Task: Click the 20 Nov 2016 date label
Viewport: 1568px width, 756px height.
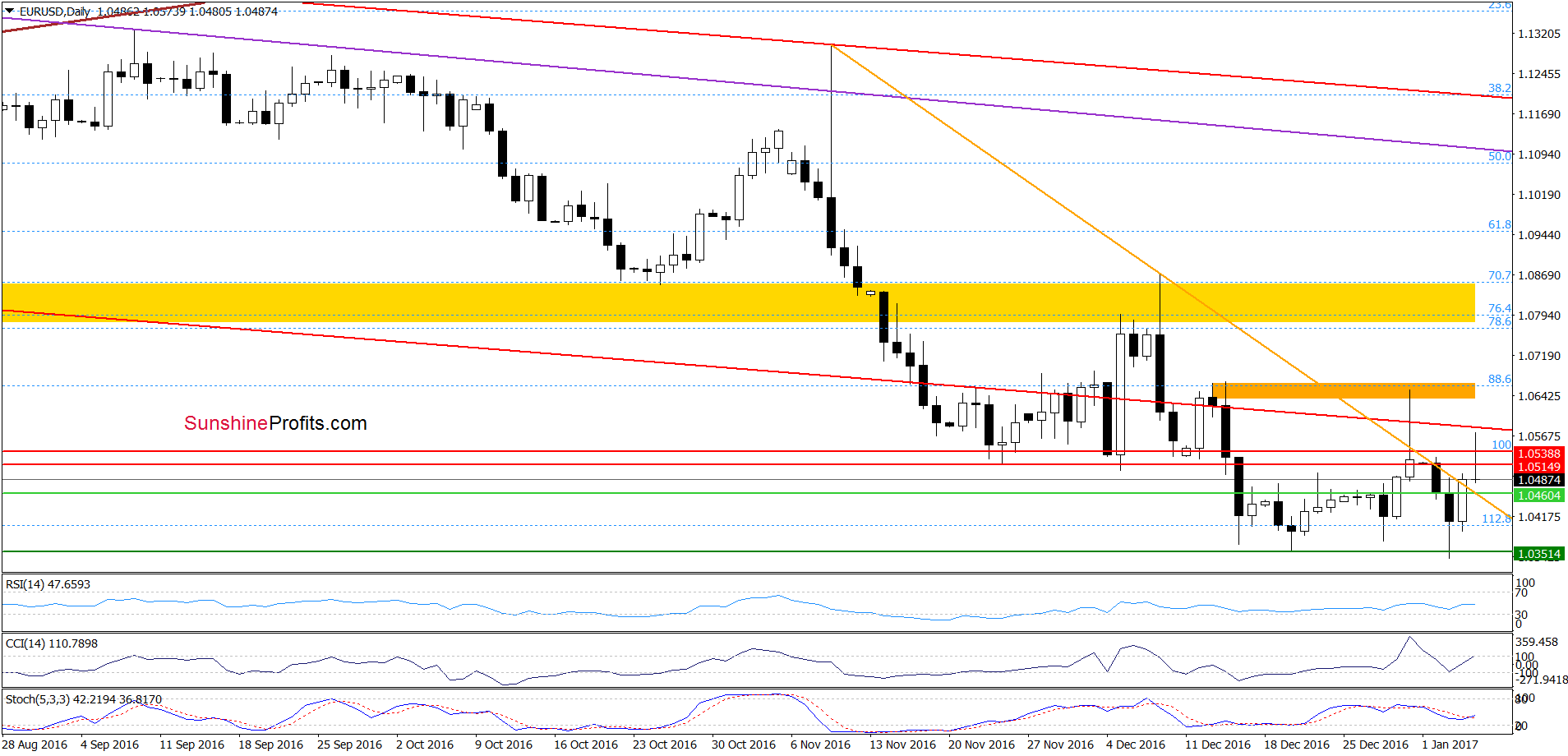Action: (981, 744)
